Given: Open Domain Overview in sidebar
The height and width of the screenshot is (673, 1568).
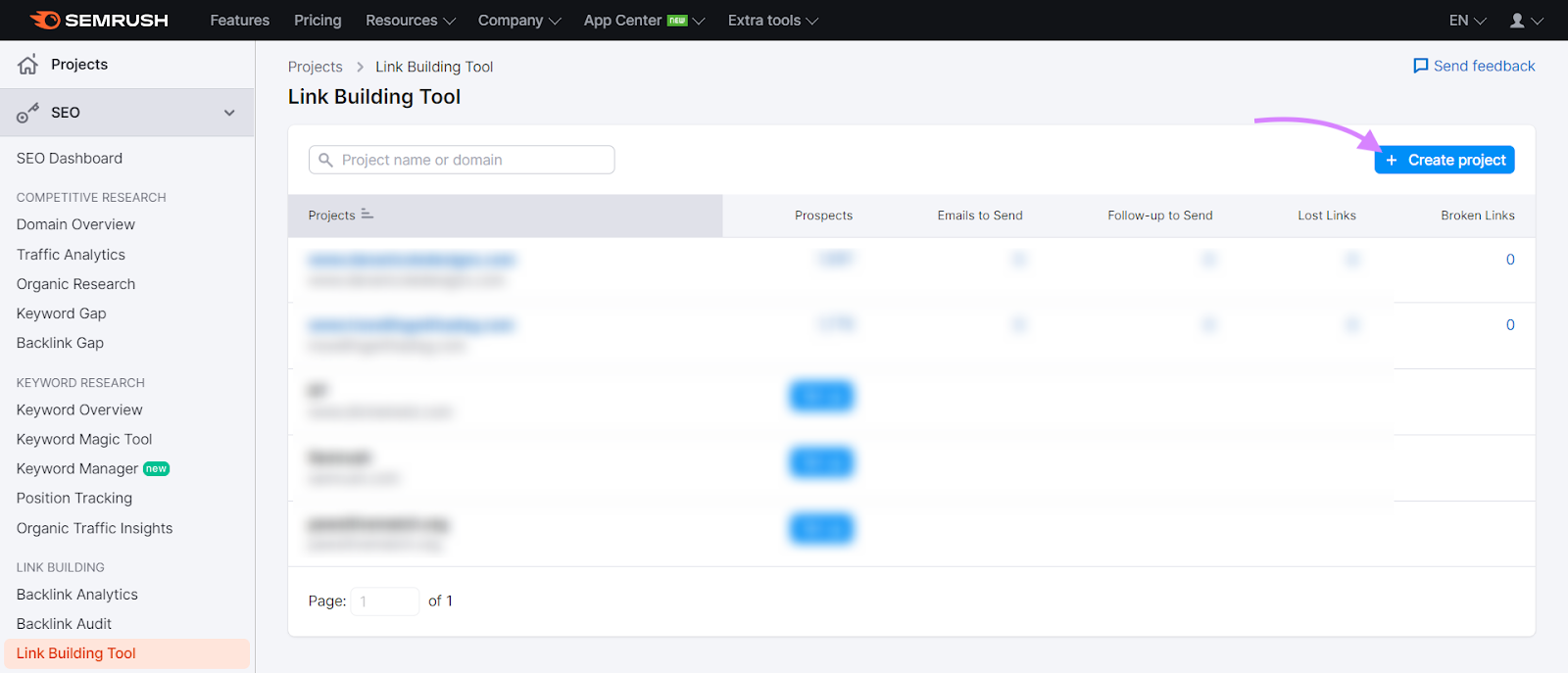Looking at the screenshot, I should (x=75, y=224).
